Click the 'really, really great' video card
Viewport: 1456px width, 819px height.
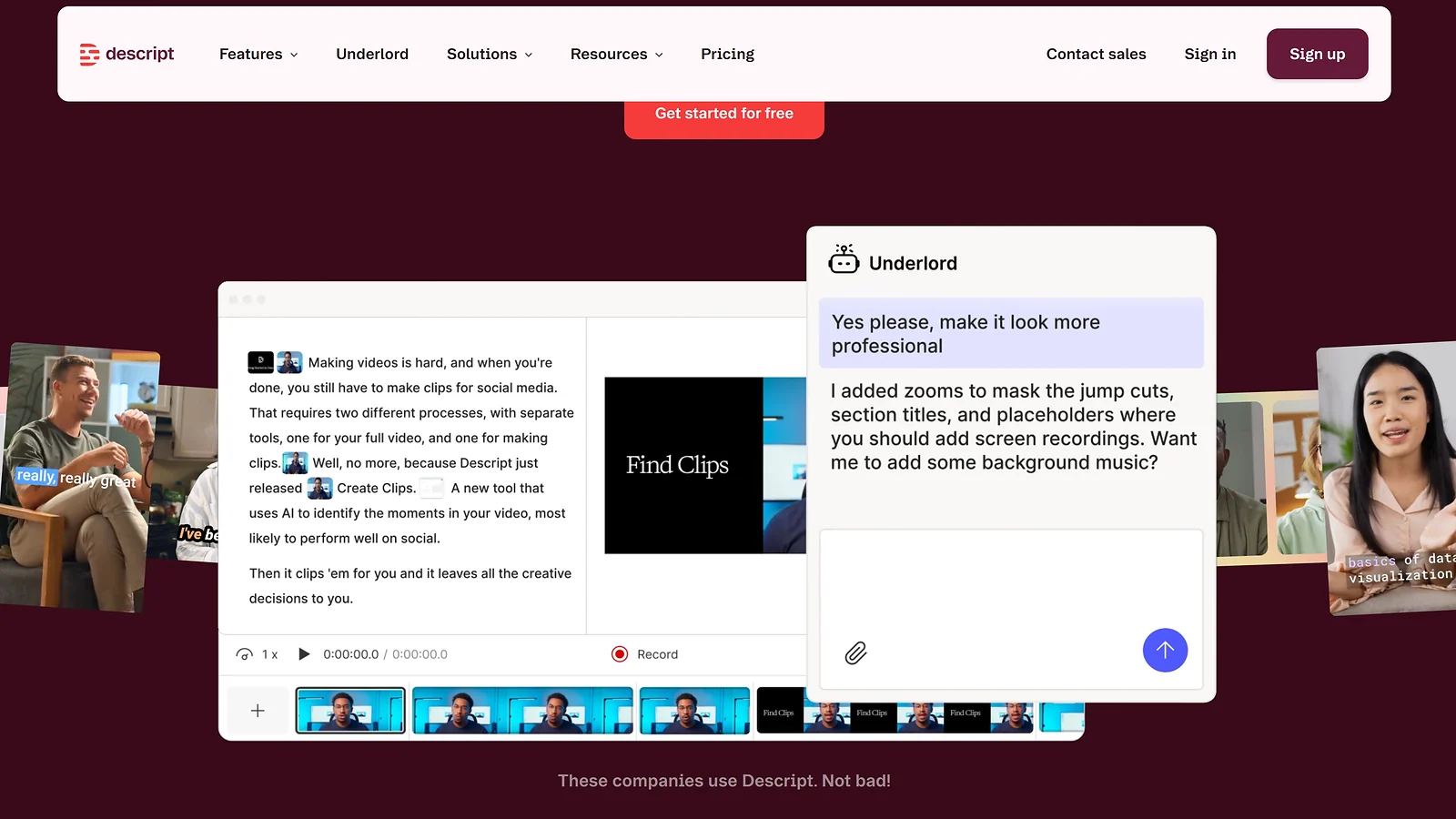pos(80,476)
